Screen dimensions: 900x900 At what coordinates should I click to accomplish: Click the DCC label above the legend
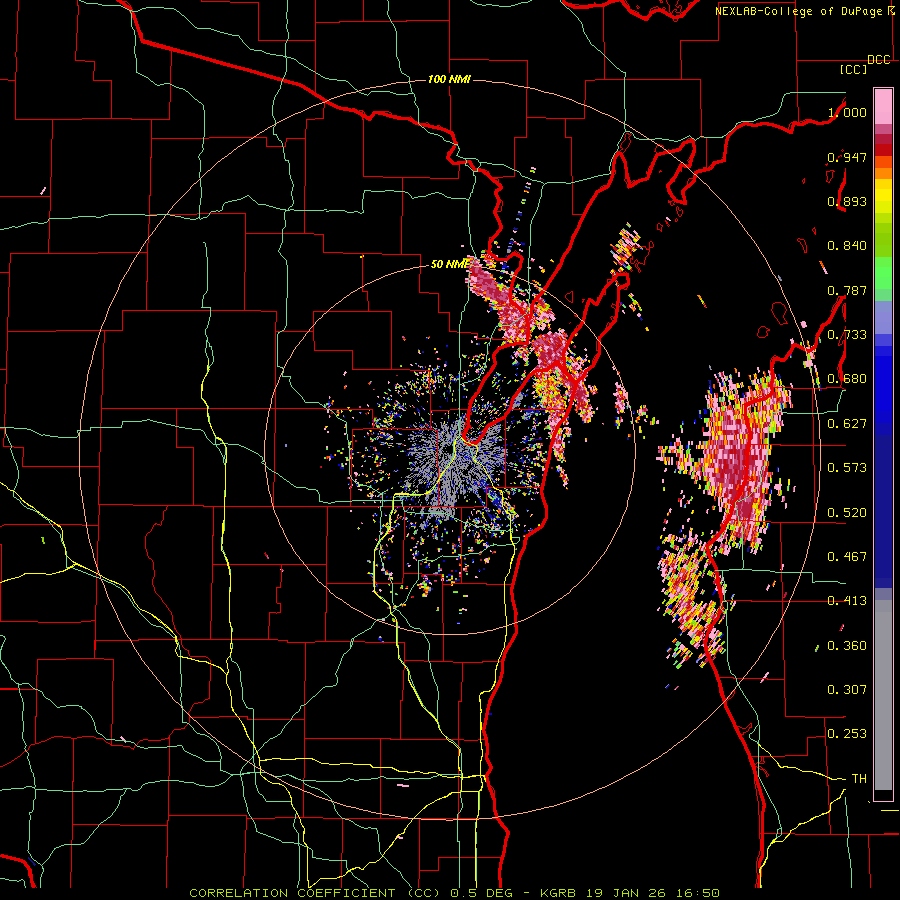coord(878,60)
